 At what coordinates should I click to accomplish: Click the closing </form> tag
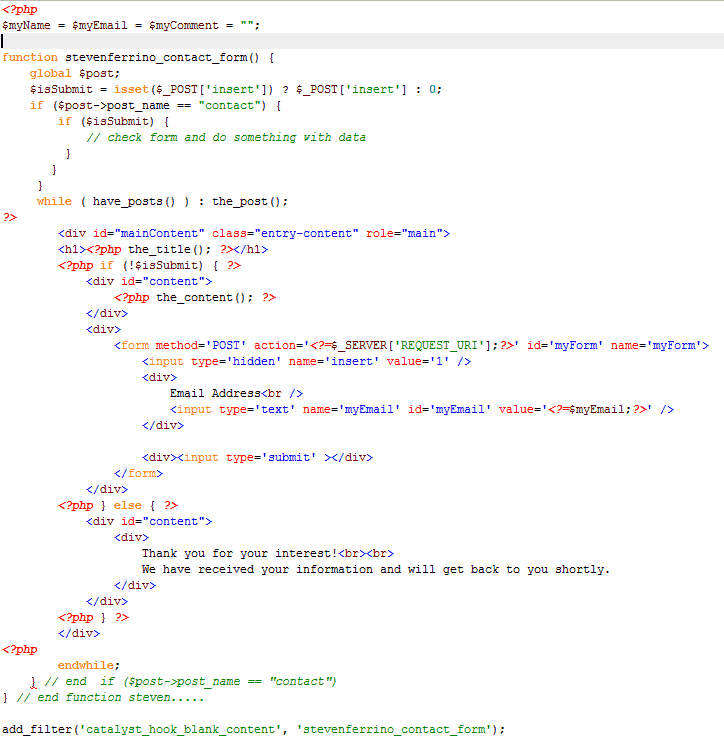[x=138, y=474]
